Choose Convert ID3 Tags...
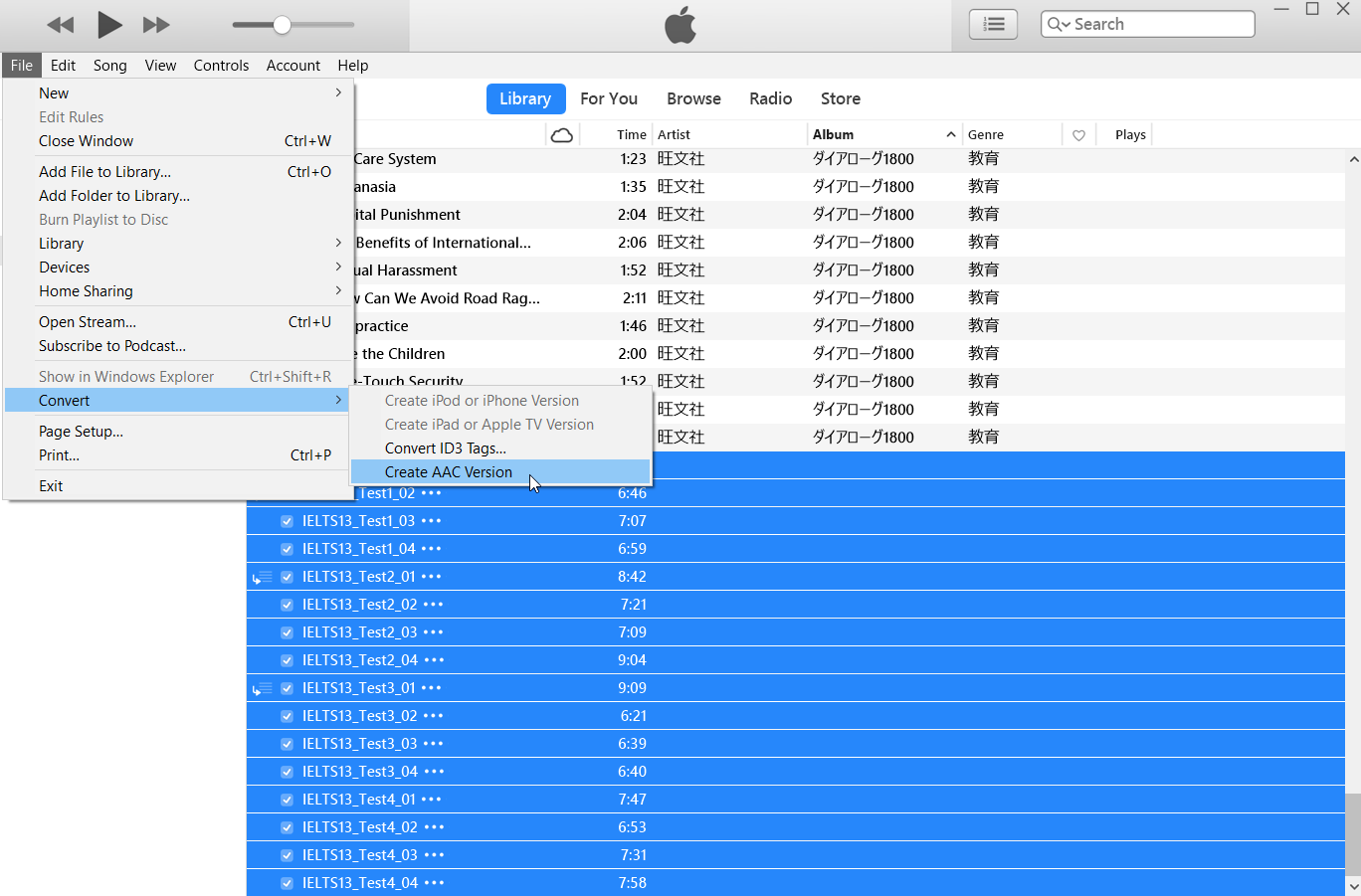The height and width of the screenshot is (896, 1361). (x=500, y=448)
